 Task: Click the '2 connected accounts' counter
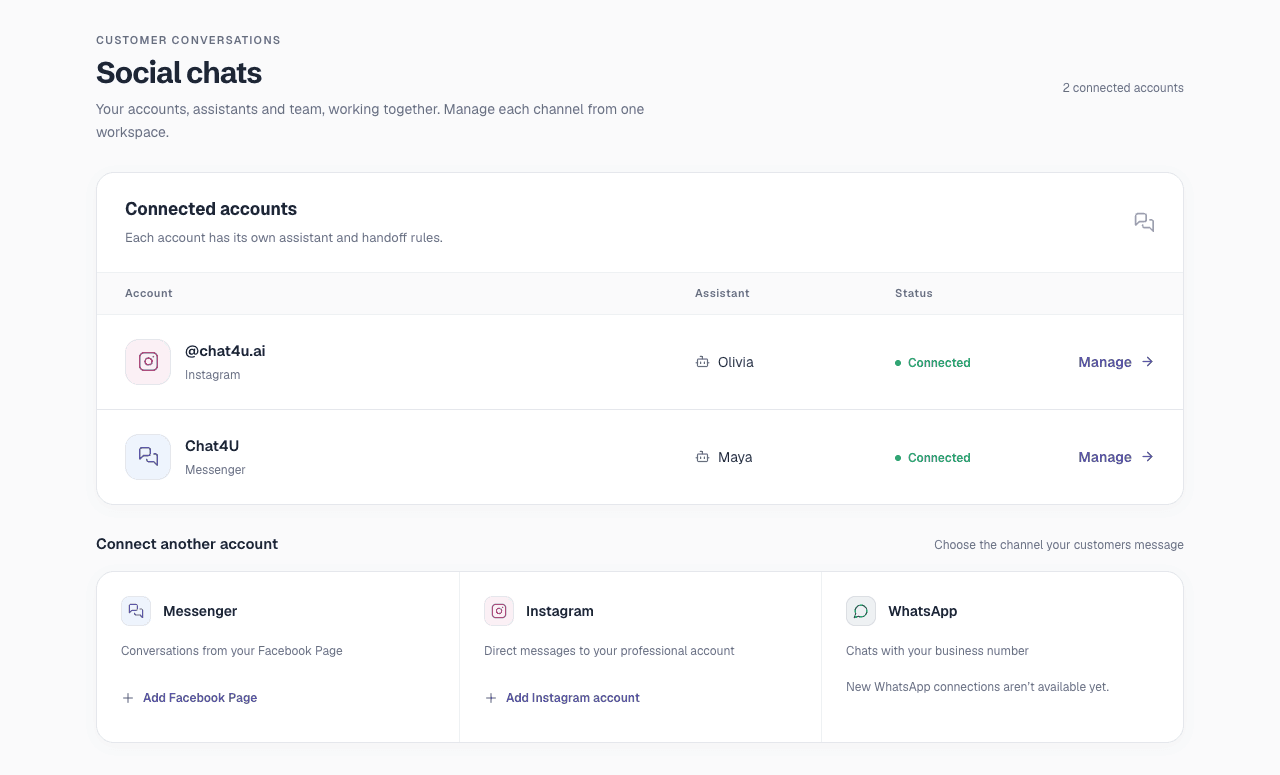[1123, 88]
